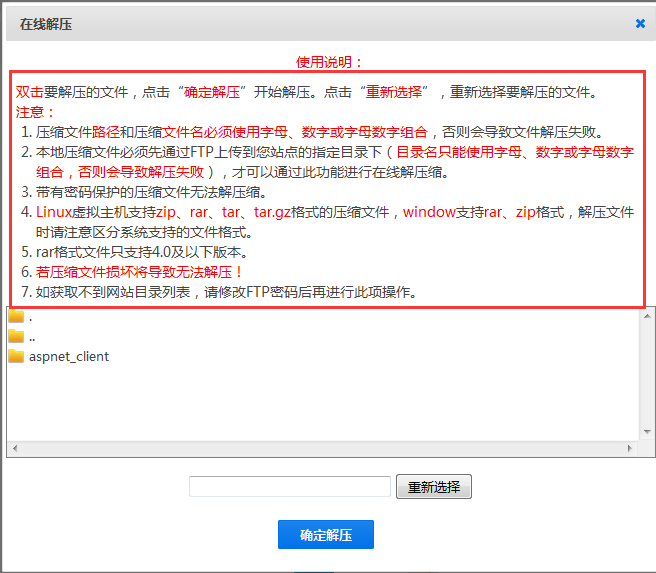Focus the selected file path text field
656x573 pixels.
pyautogui.click(x=290, y=487)
